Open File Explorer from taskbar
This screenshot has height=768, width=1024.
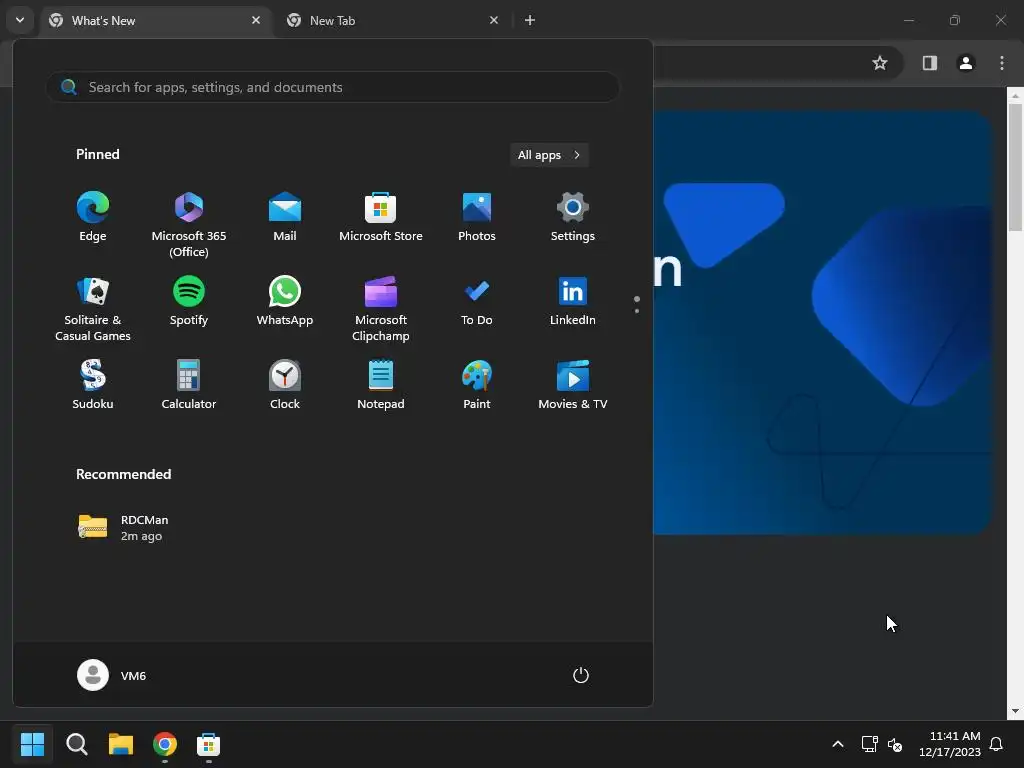click(x=121, y=744)
